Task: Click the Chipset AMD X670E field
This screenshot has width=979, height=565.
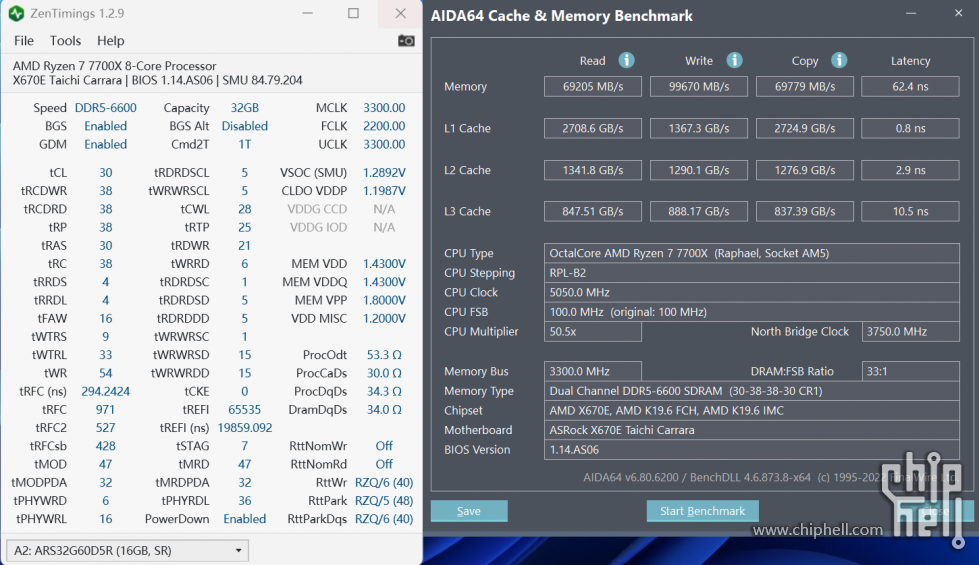Action: pos(752,410)
